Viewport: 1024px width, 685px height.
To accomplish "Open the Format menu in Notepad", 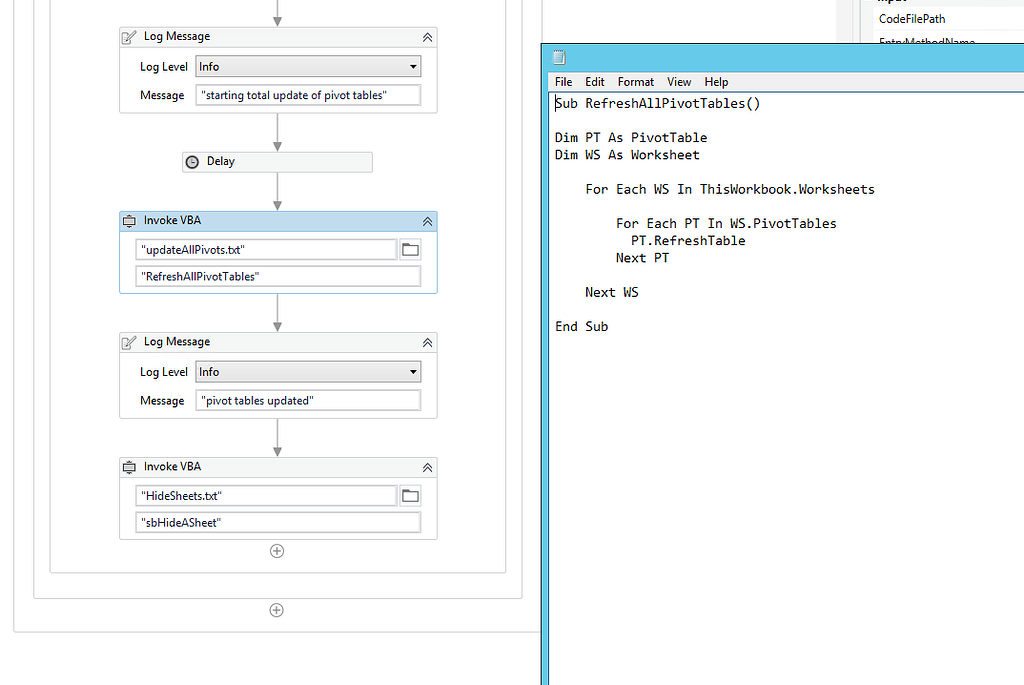I will tap(636, 81).
